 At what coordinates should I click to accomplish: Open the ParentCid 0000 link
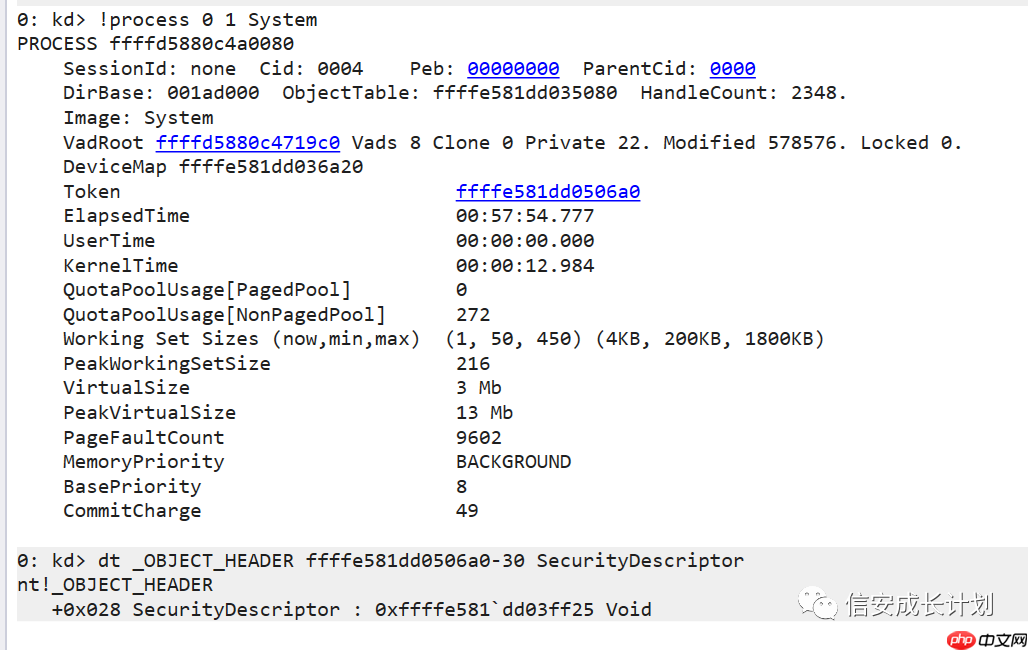click(x=732, y=69)
